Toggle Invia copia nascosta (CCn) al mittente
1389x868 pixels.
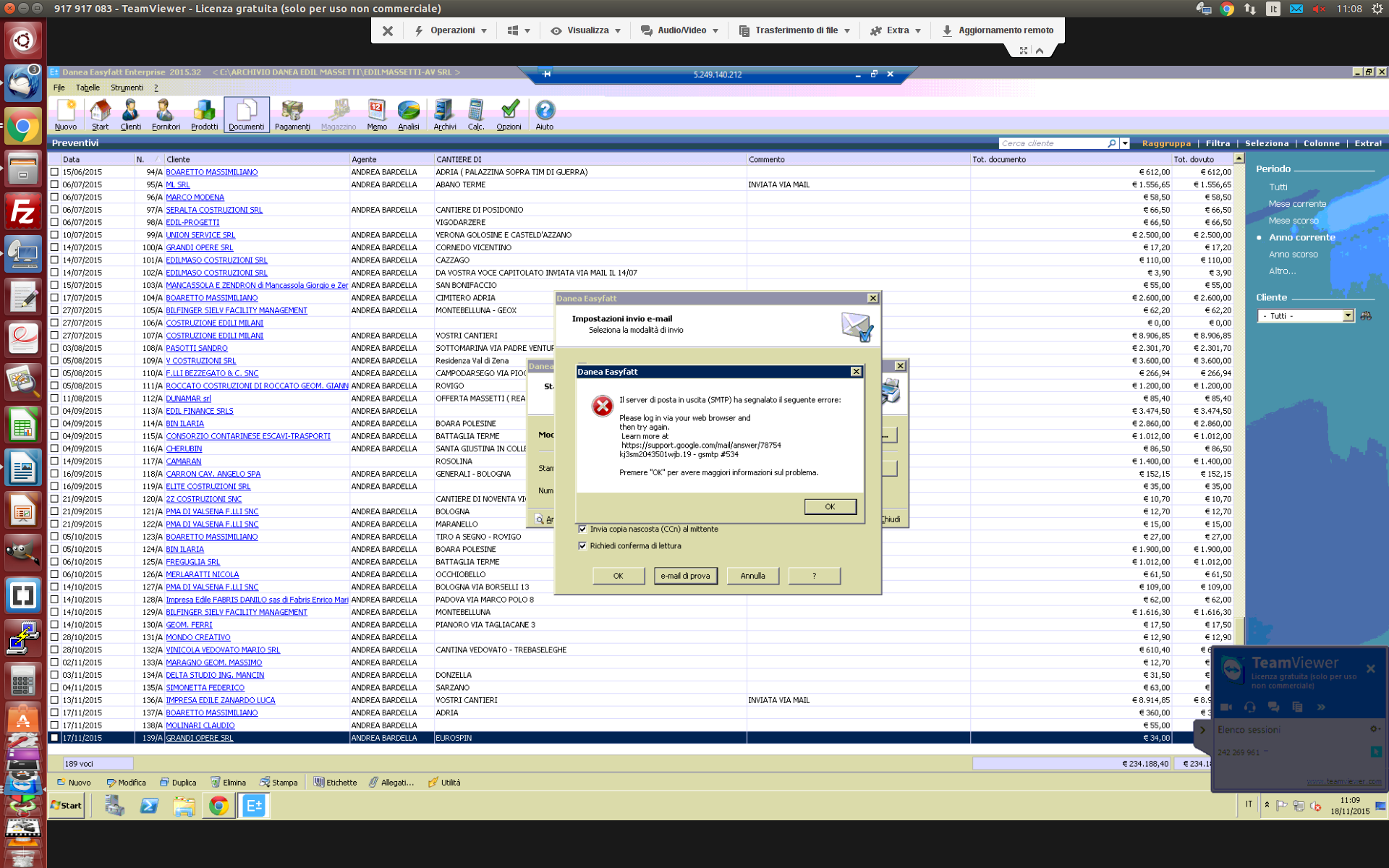(582, 529)
